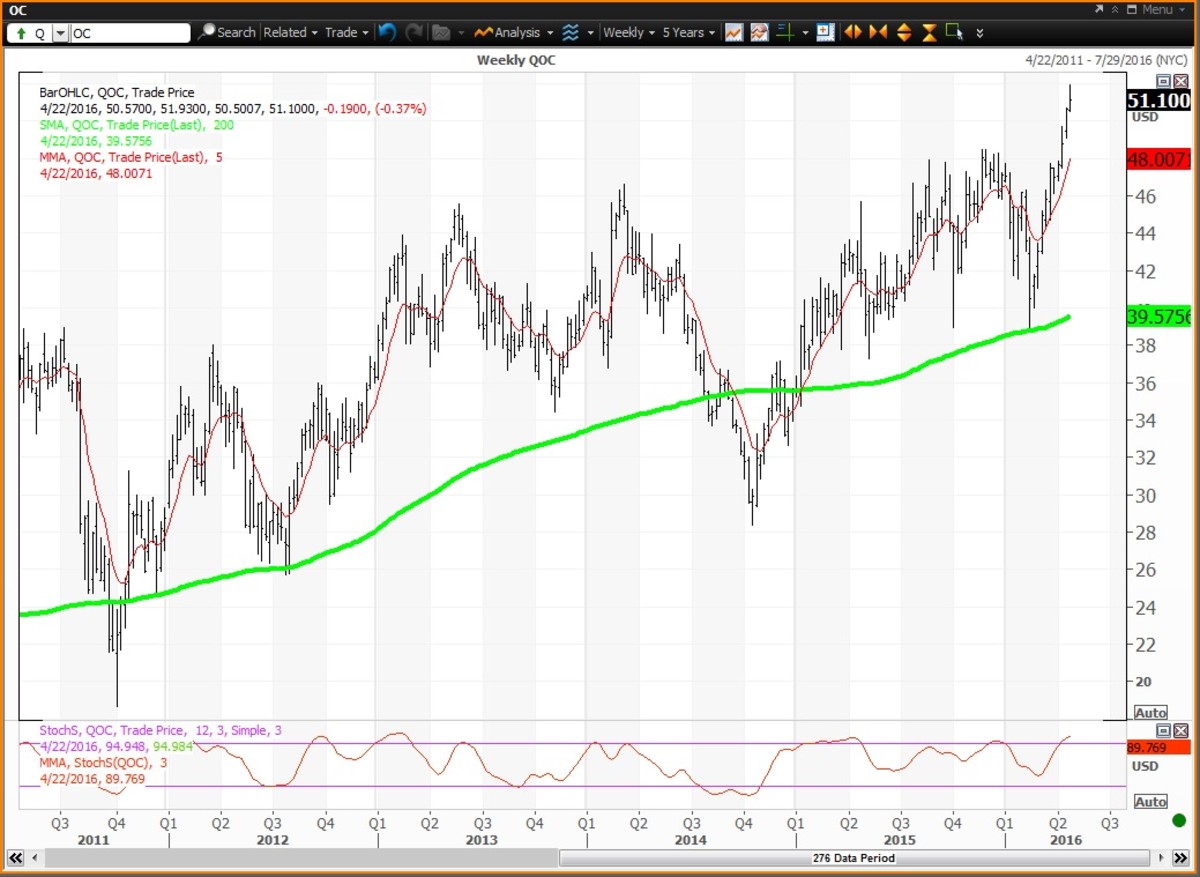This screenshot has width=1200, height=877.
Task: Expand the Weekly interval dropdown
Action: 630,32
